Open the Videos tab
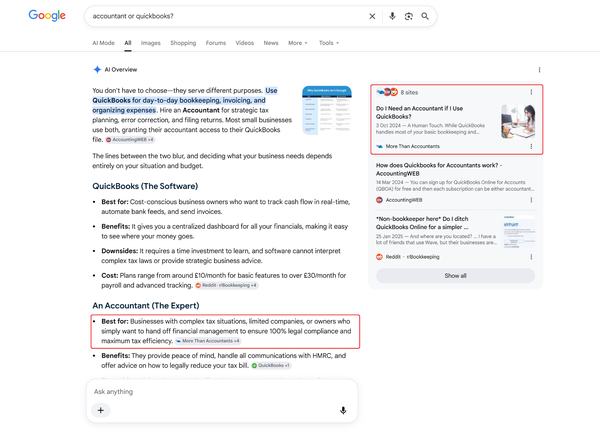Screen dimensions: 600x433 point(245,43)
